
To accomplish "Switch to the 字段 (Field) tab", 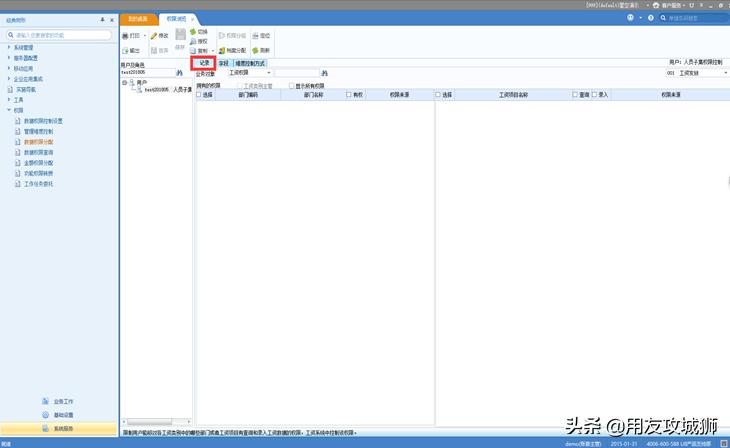I will [224, 63].
